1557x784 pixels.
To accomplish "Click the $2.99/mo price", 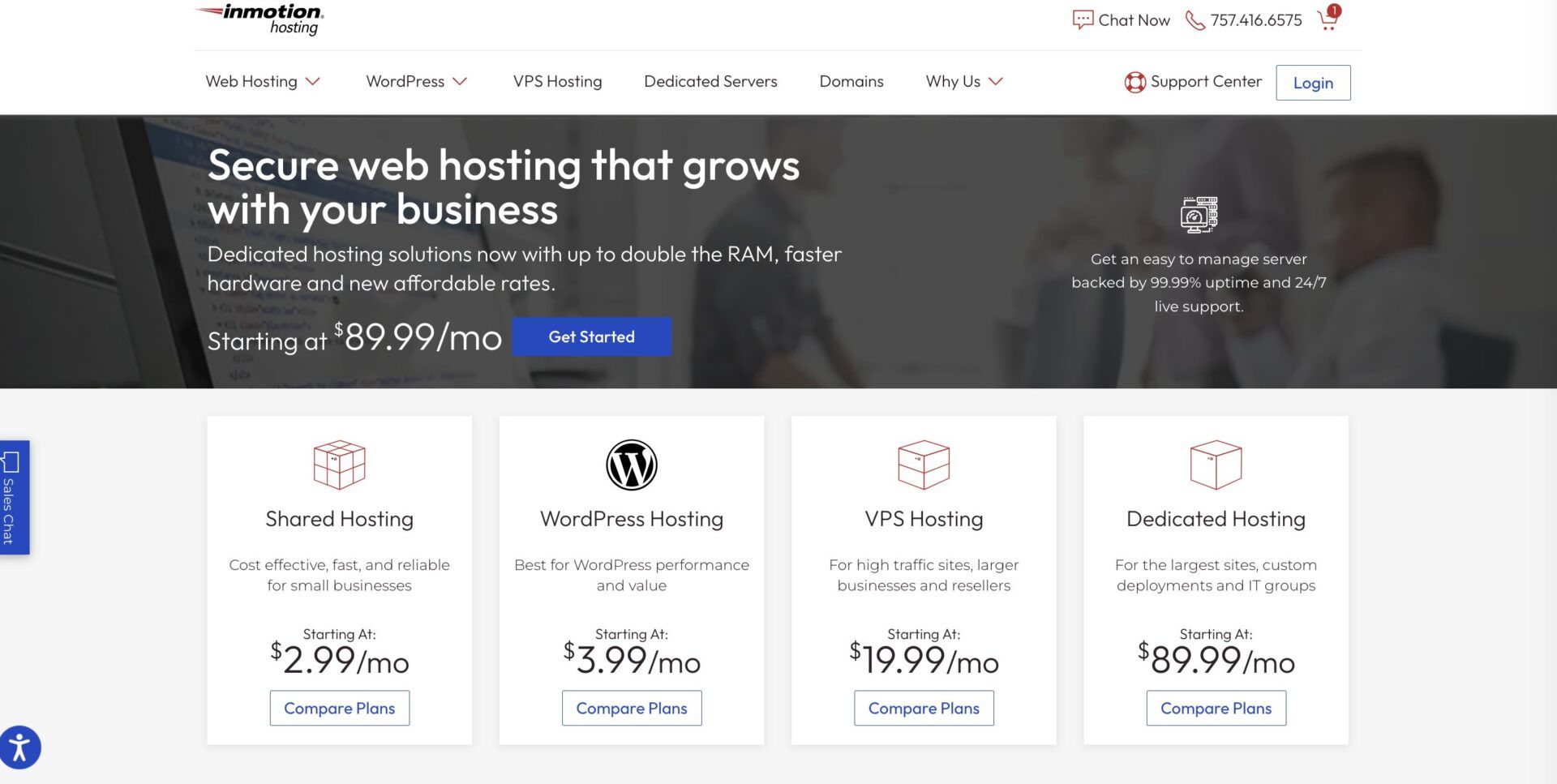I will click(x=339, y=659).
